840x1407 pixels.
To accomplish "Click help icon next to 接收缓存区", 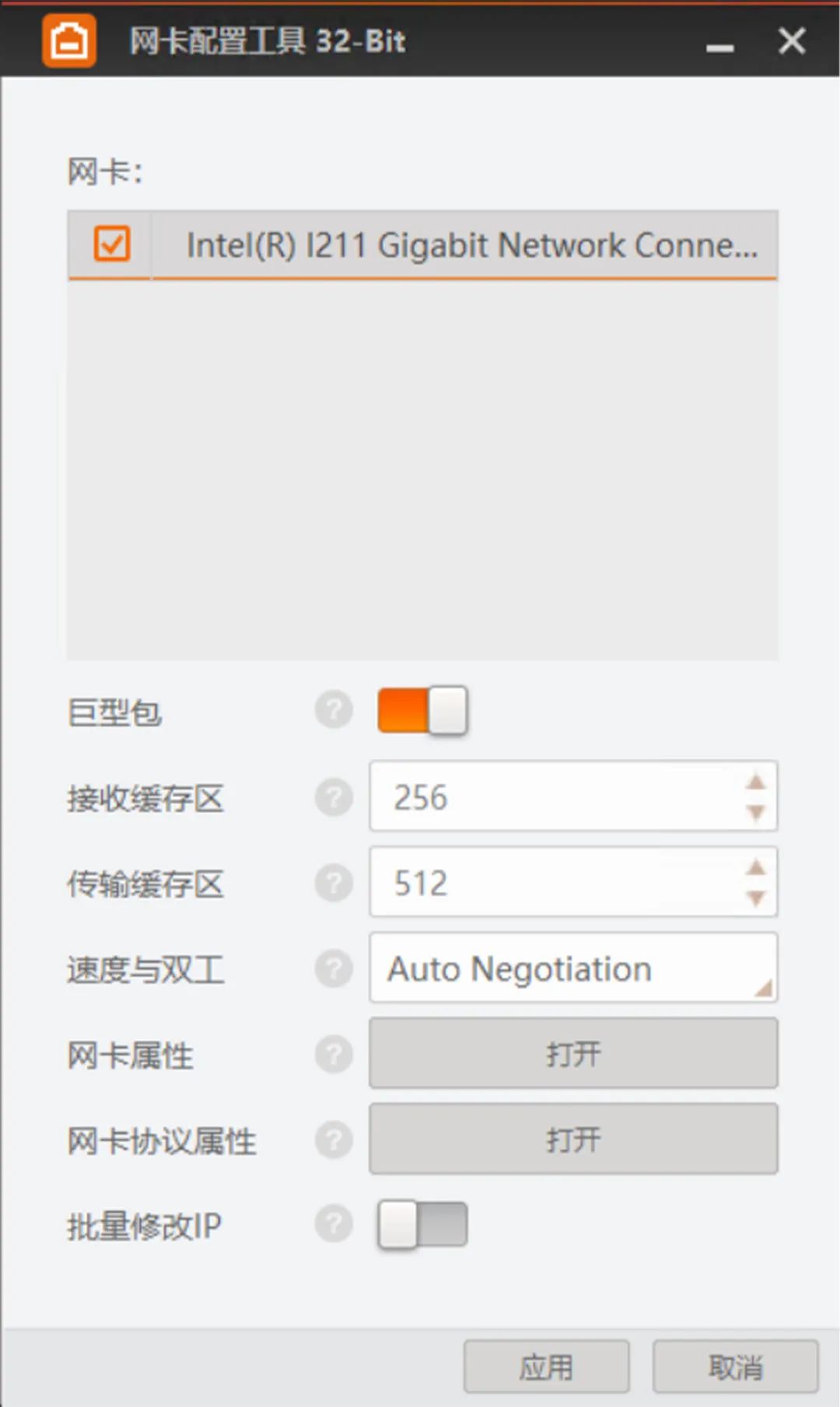I will pyautogui.click(x=334, y=797).
